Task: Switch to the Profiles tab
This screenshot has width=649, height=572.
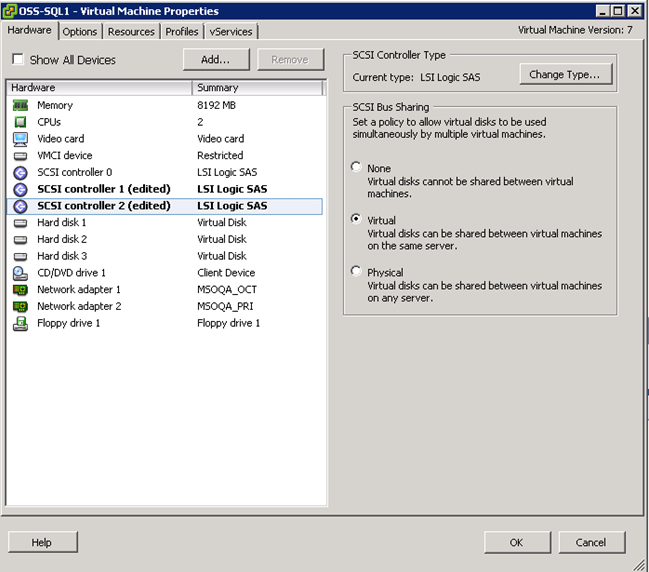Action: (182, 31)
